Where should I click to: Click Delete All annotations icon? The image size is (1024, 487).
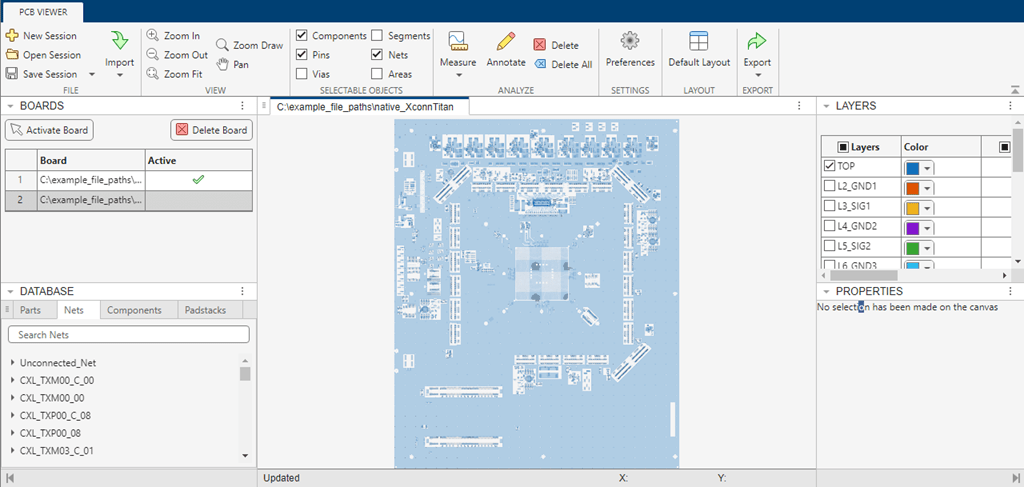(540, 64)
